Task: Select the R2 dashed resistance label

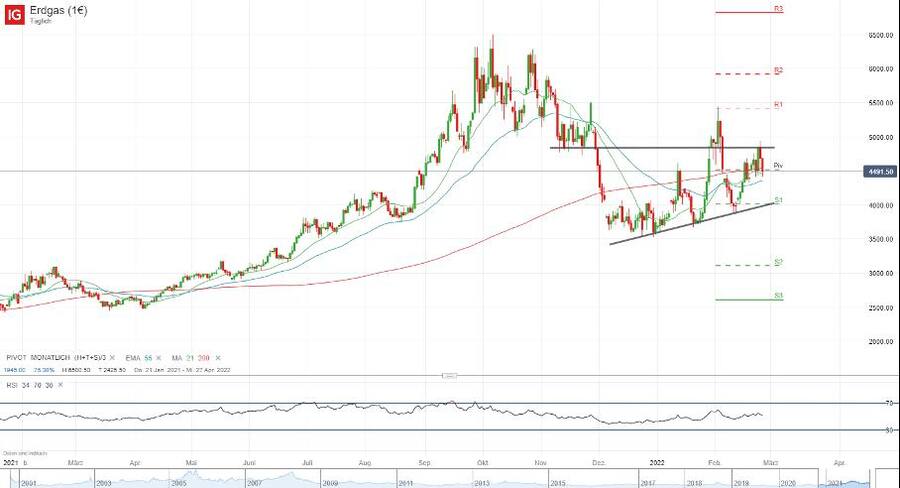Action: pyautogui.click(x=778, y=71)
